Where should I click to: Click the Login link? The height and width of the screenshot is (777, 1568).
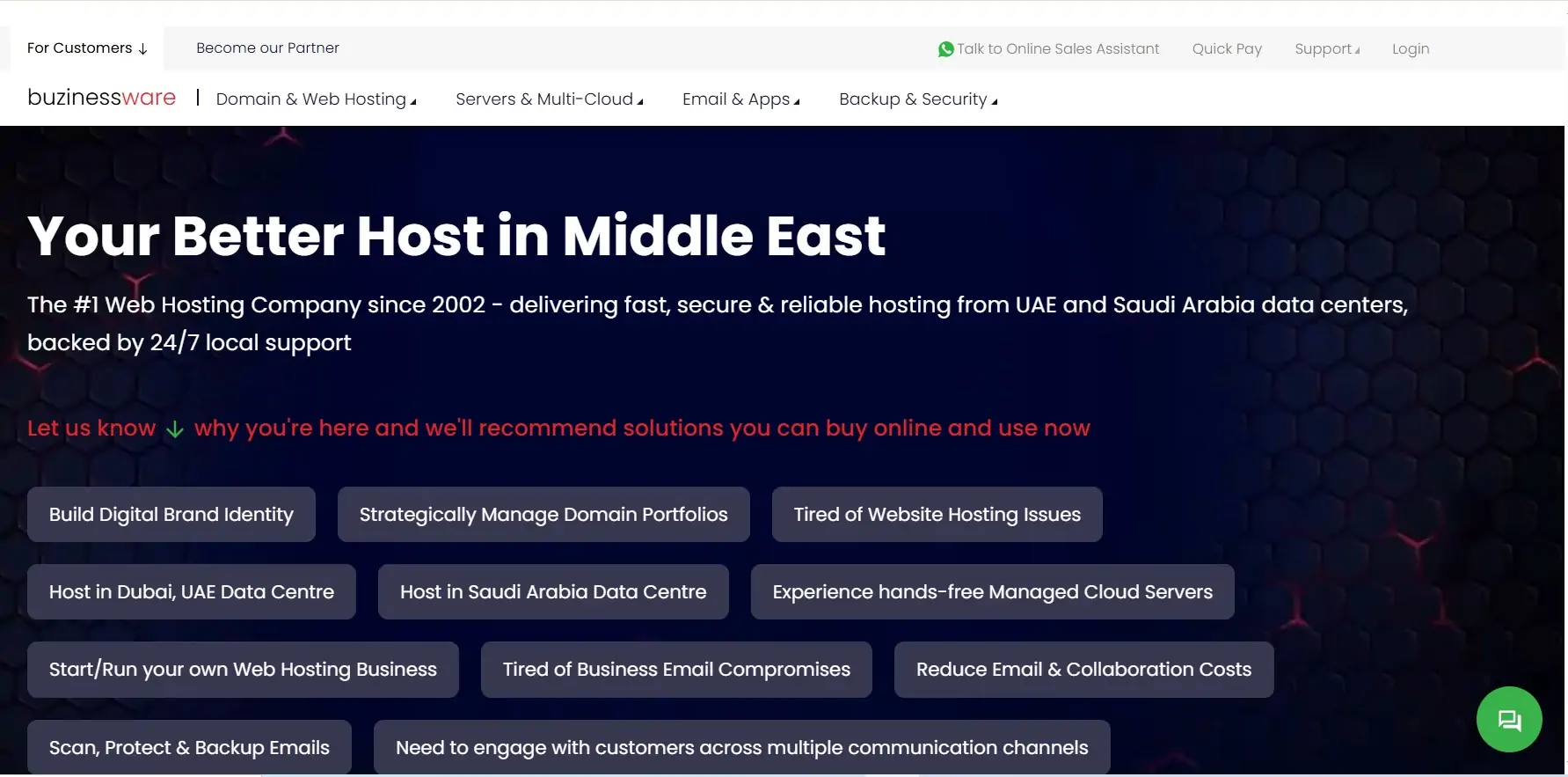pyautogui.click(x=1411, y=49)
